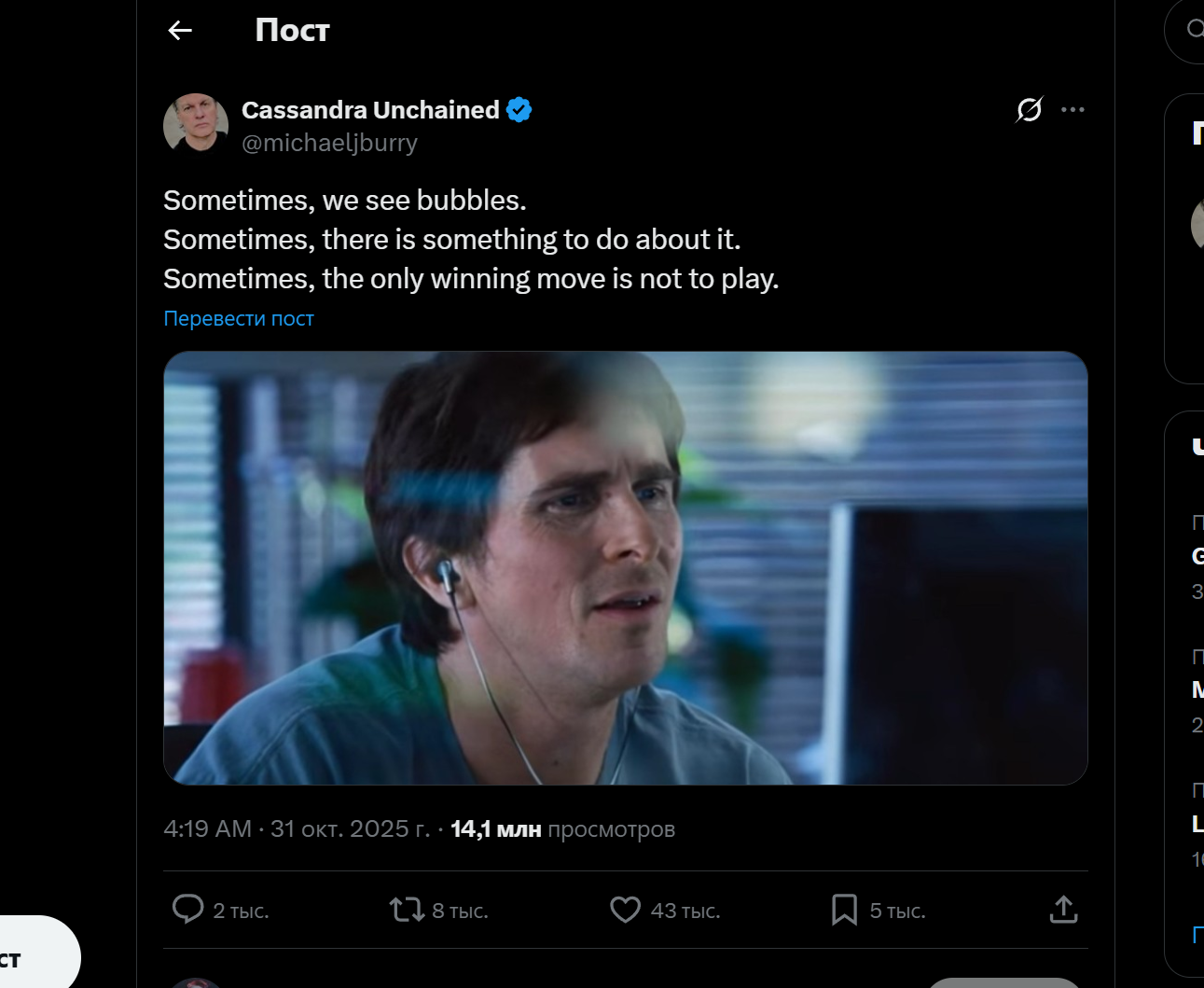Repost using the retweet arrows icon
Viewport: 1204px width, 988px height.
click(x=407, y=909)
